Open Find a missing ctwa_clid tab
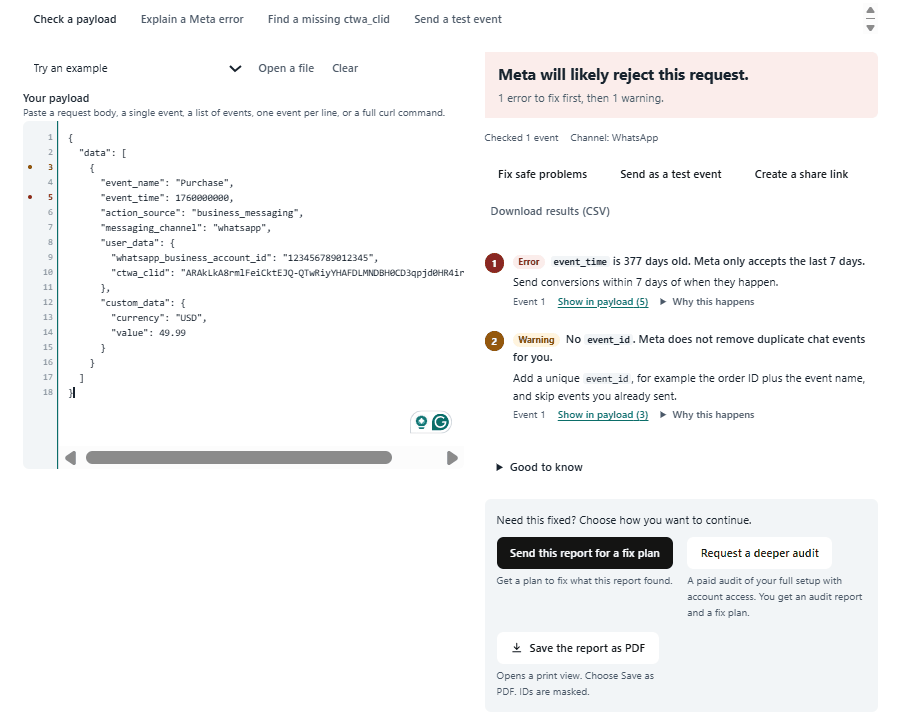900x721 pixels. click(329, 19)
